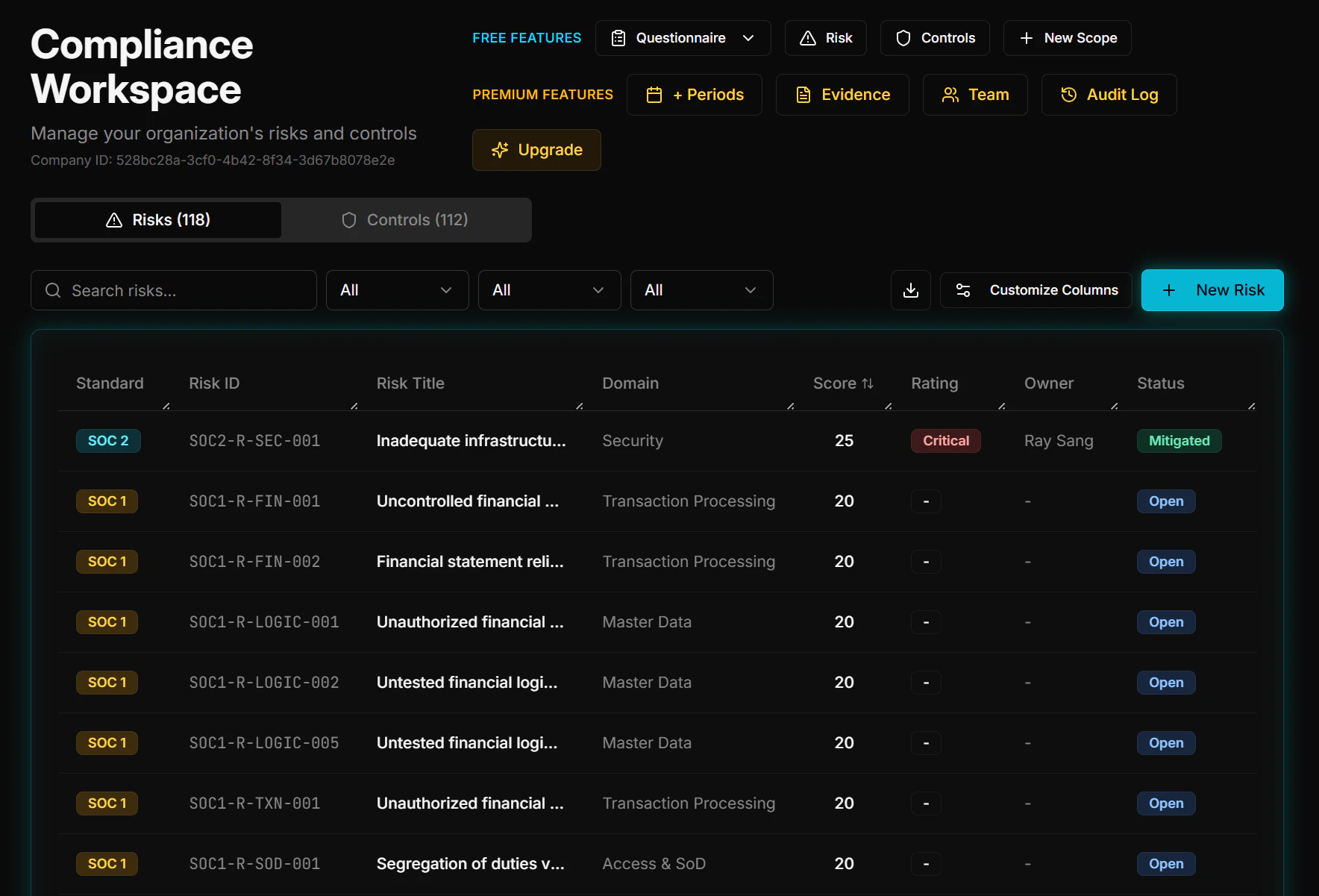1319x896 pixels.
Task: Open the Questionnaire dropdown
Action: click(x=683, y=38)
